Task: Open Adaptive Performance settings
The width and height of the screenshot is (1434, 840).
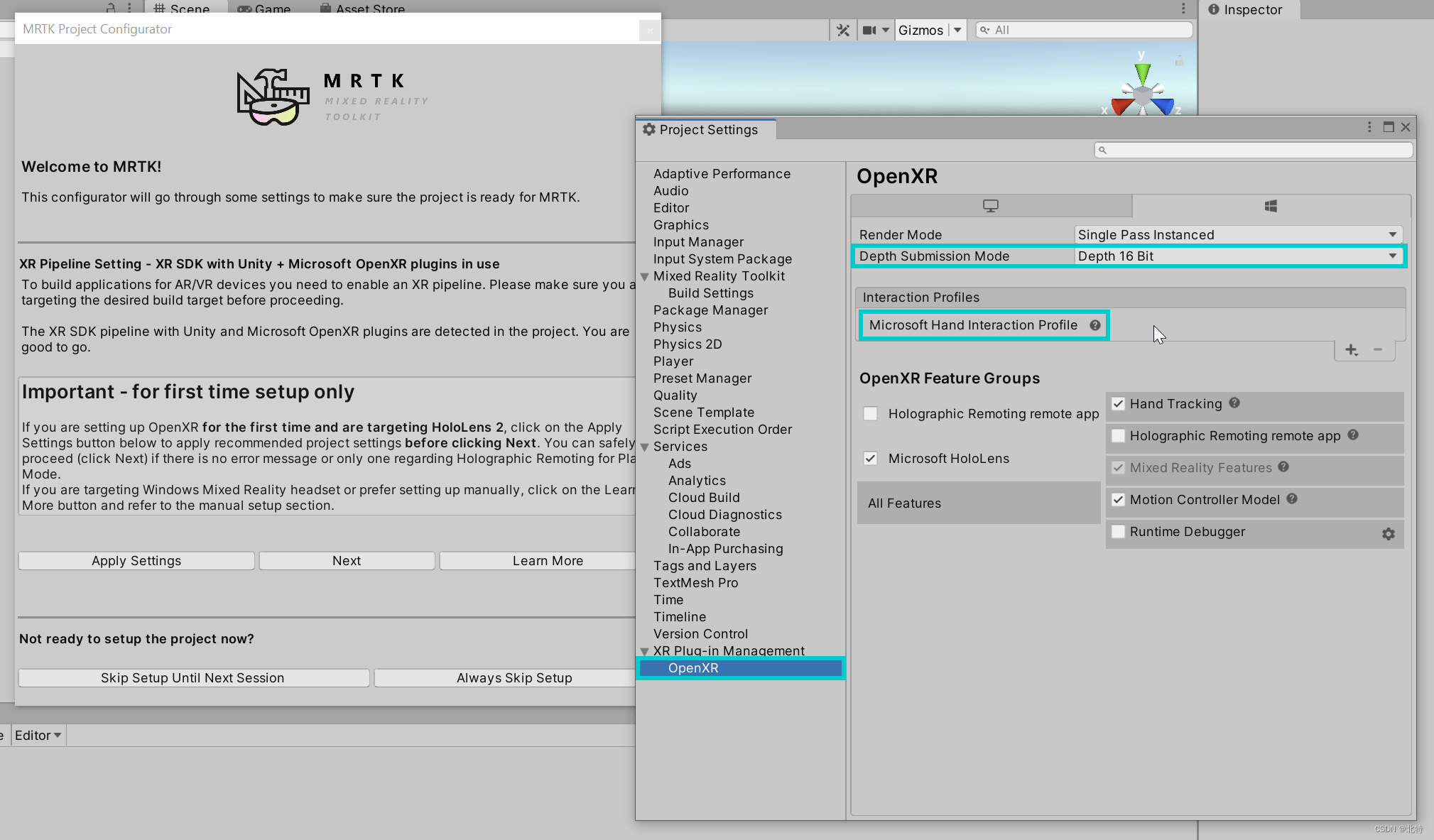Action: pyautogui.click(x=722, y=174)
